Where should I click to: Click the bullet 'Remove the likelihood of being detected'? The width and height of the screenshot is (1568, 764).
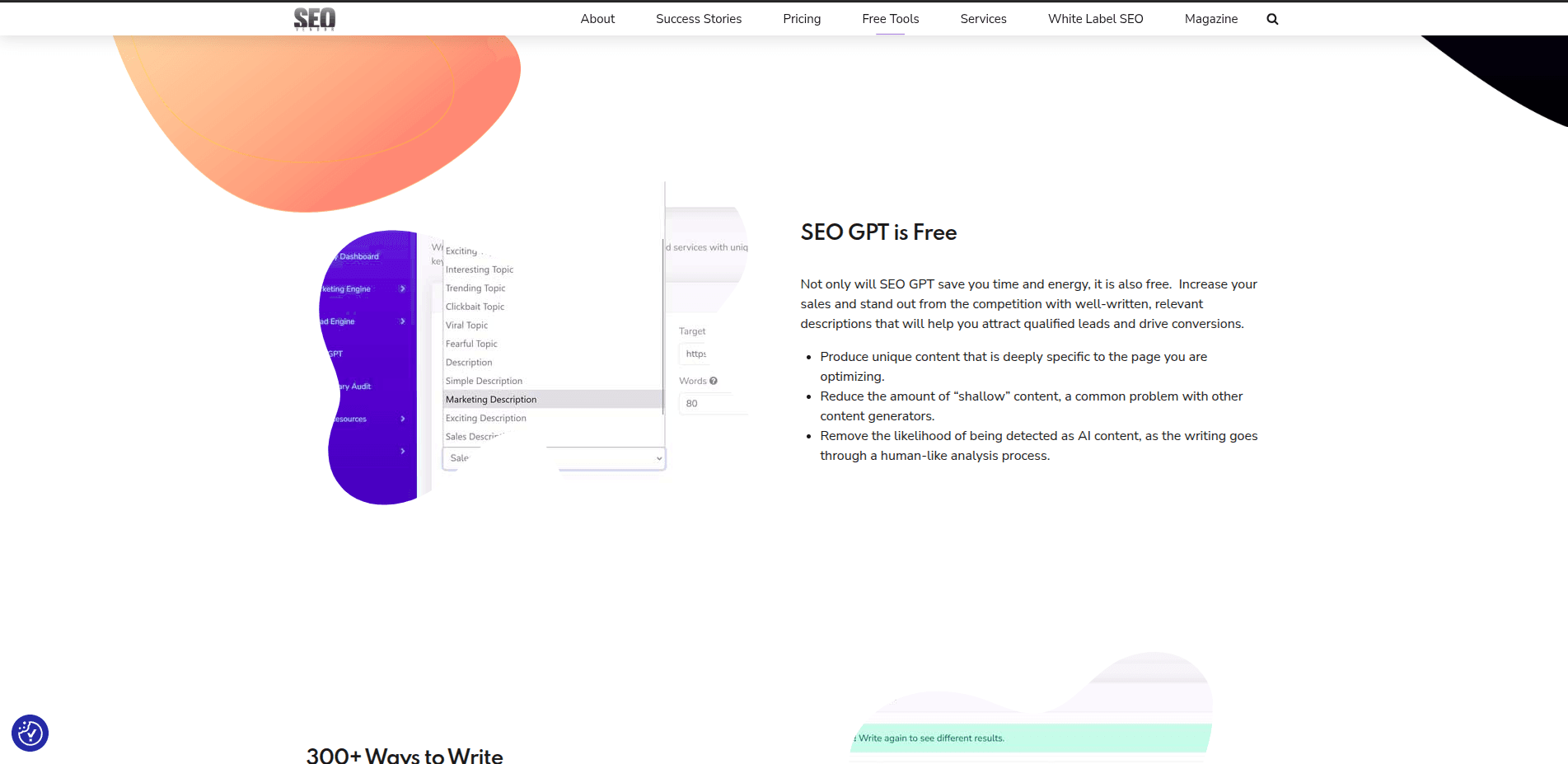pyautogui.click(x=1039, y=446)
